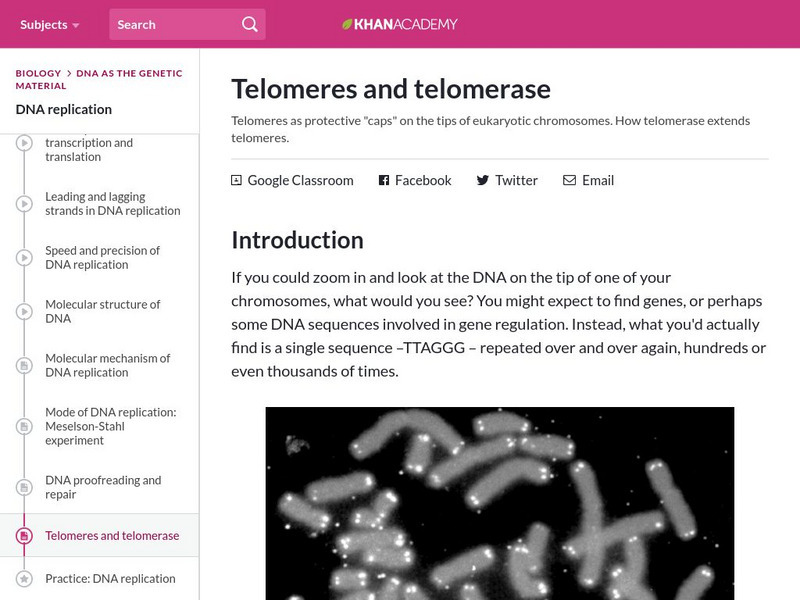The width and height of the screenshot is (800, 600).
Task: Open the Subjects dropdown menu
Action: pyautogui.click(x=50, y=24)
